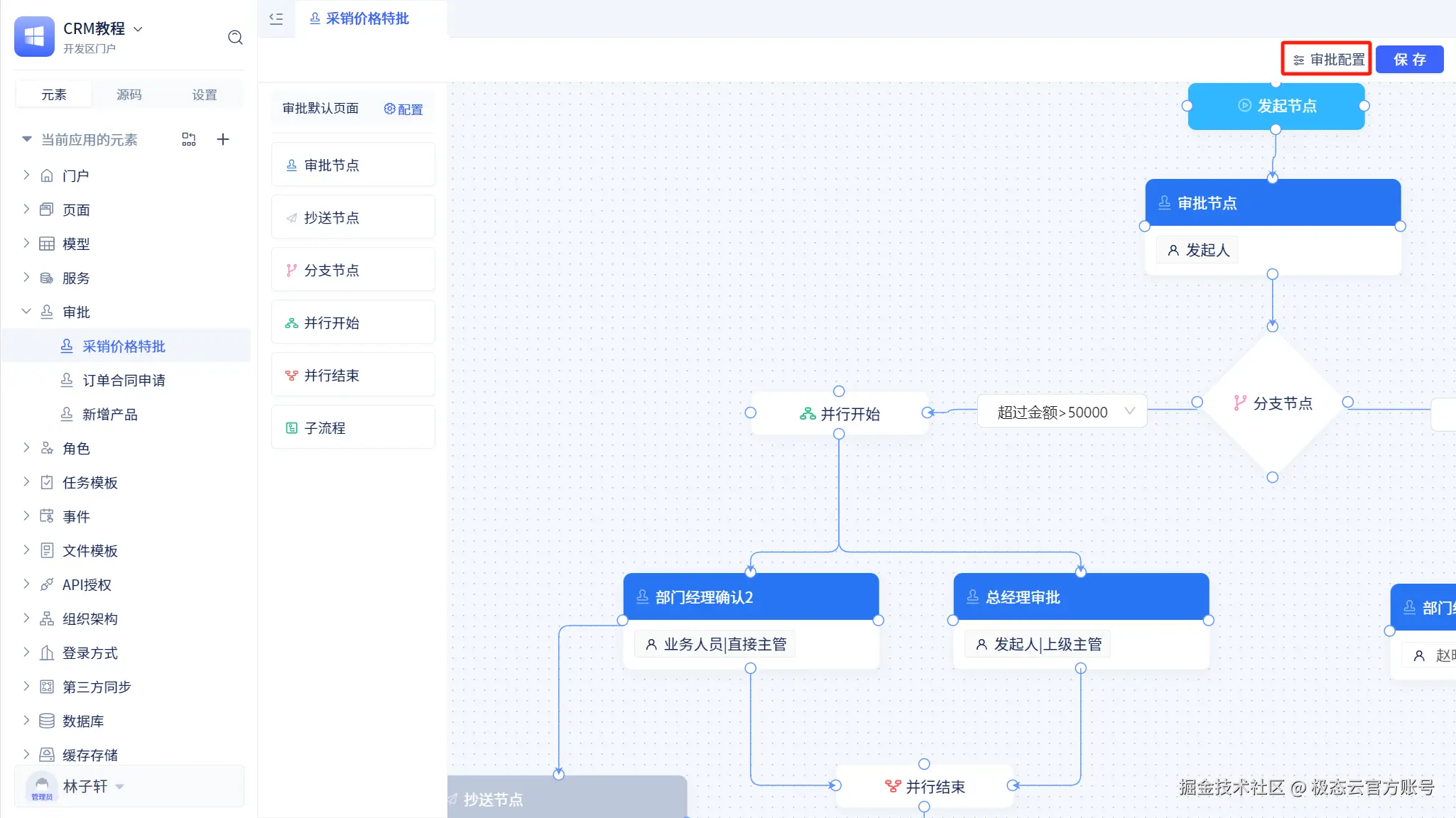The image size is (1456, 818).
Task: Select the 并行结束 palette item
Action: pos(353,376)
